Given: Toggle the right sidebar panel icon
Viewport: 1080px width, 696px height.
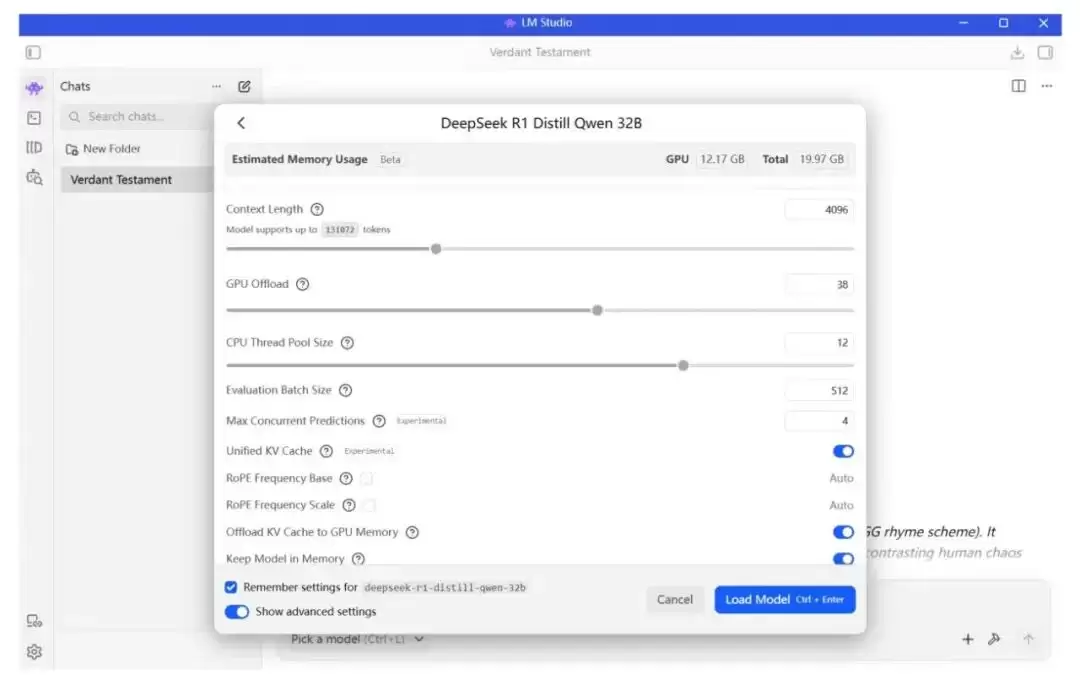Looking at the screenshot, I should tap(1045, 52).
